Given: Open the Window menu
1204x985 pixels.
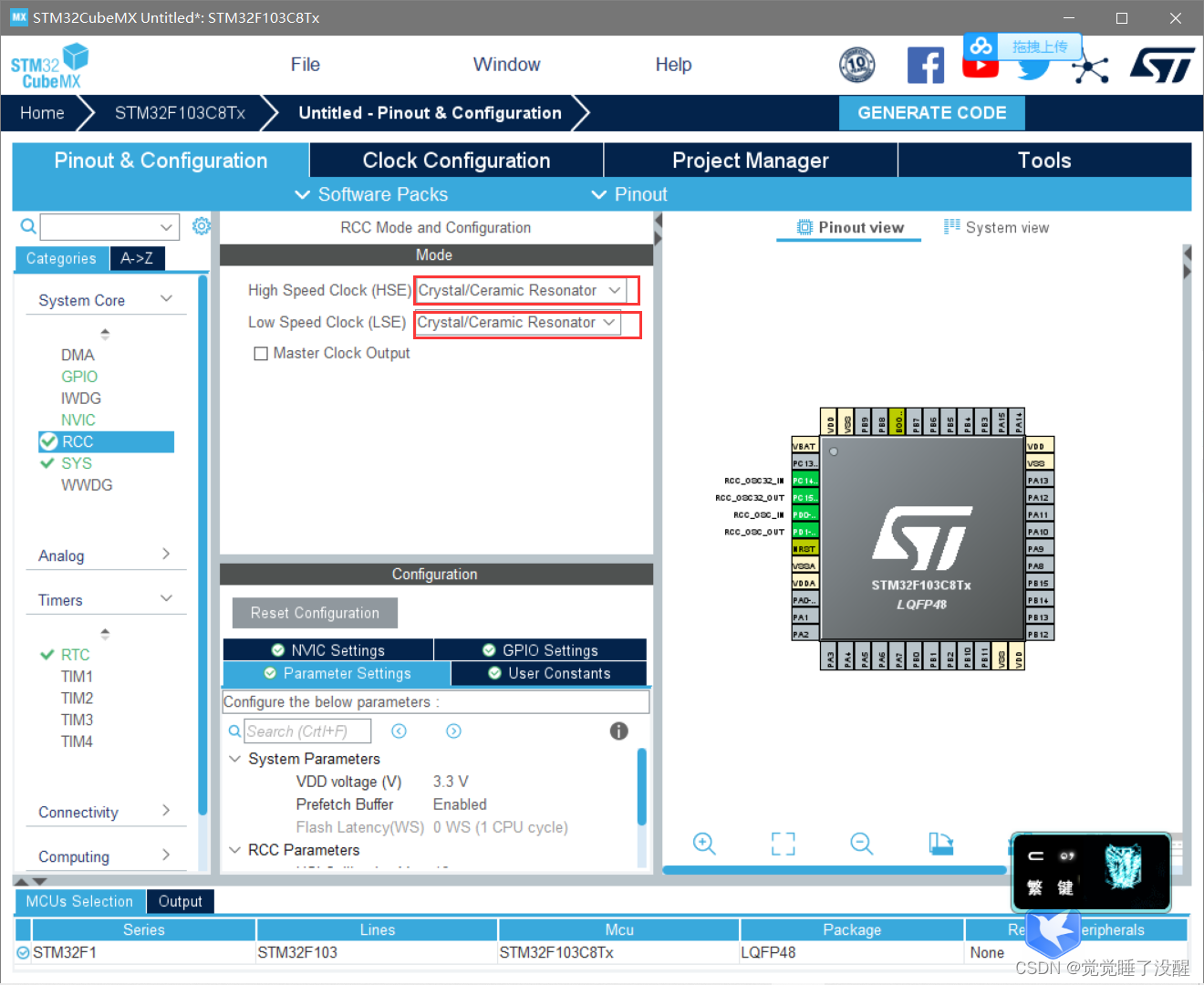Looking at the screenshot, I should tap(506, 65).
